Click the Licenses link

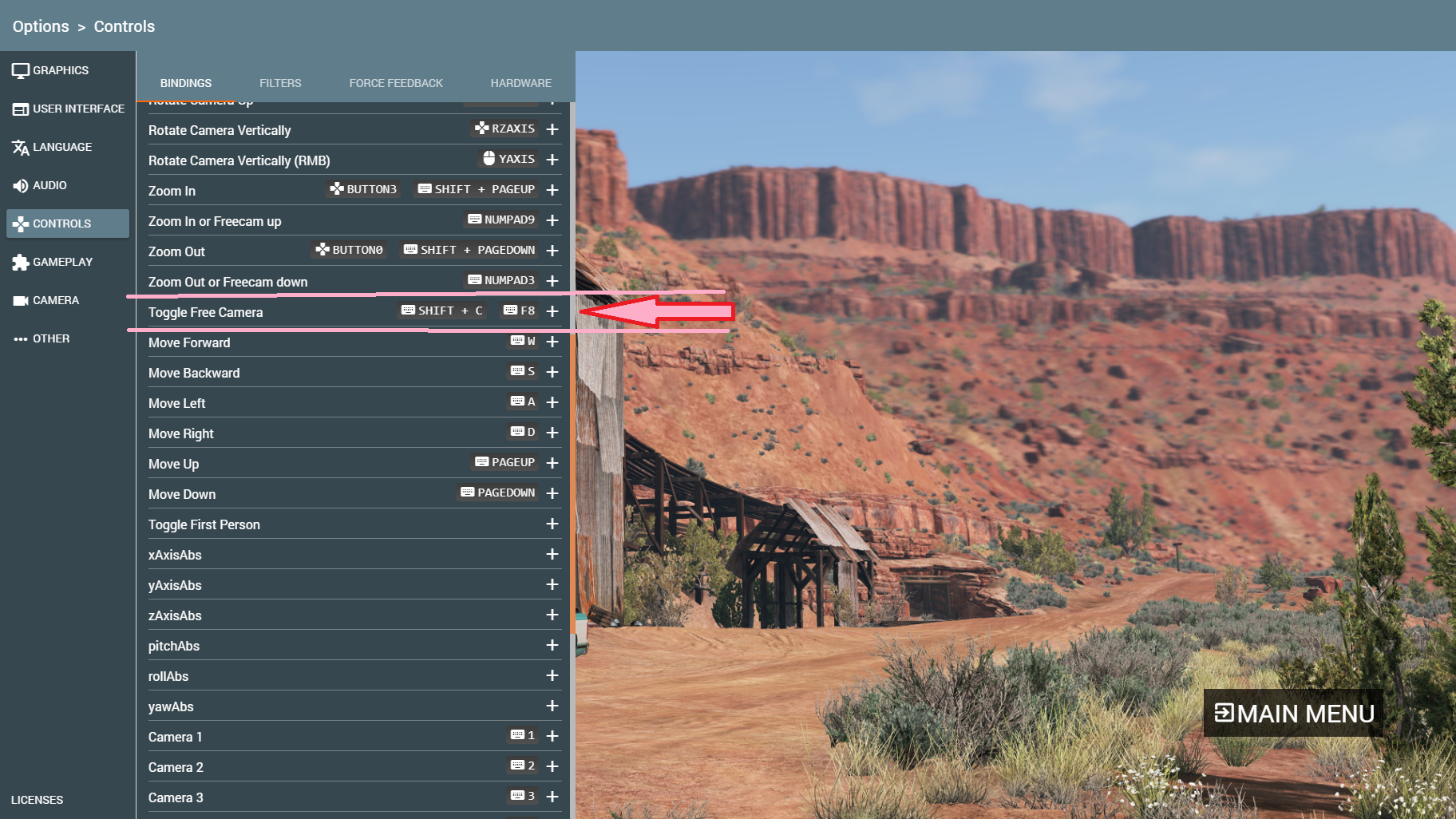pos(37,800)
